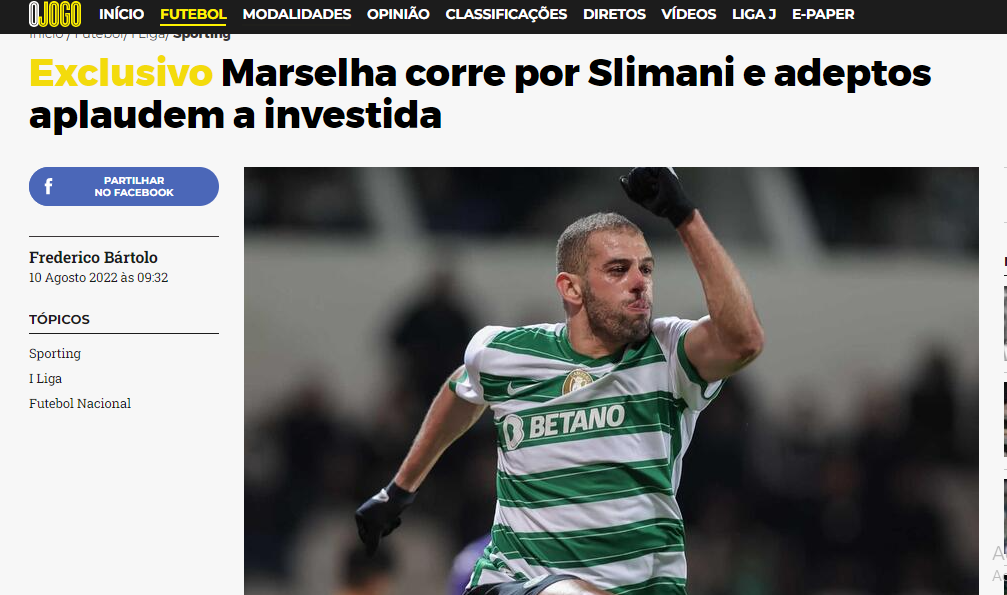Select the Sporting topic link
The width and height of the screenshot is (1007, 595).
[55, 353]
